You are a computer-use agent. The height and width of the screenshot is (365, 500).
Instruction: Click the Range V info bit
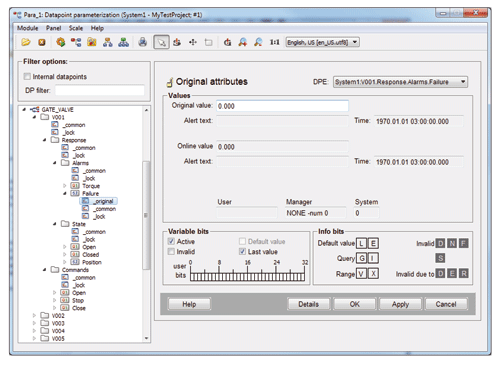pos(361,274)
